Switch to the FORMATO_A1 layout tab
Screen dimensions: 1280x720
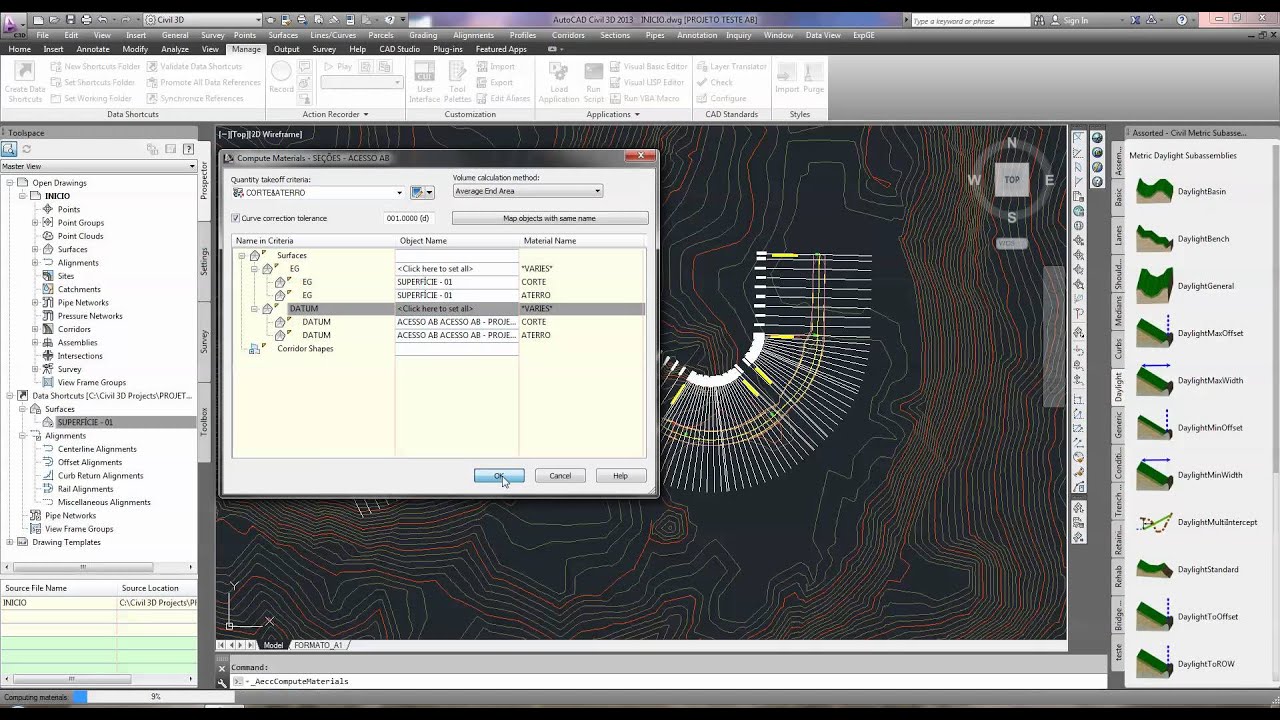coord(318,645)
